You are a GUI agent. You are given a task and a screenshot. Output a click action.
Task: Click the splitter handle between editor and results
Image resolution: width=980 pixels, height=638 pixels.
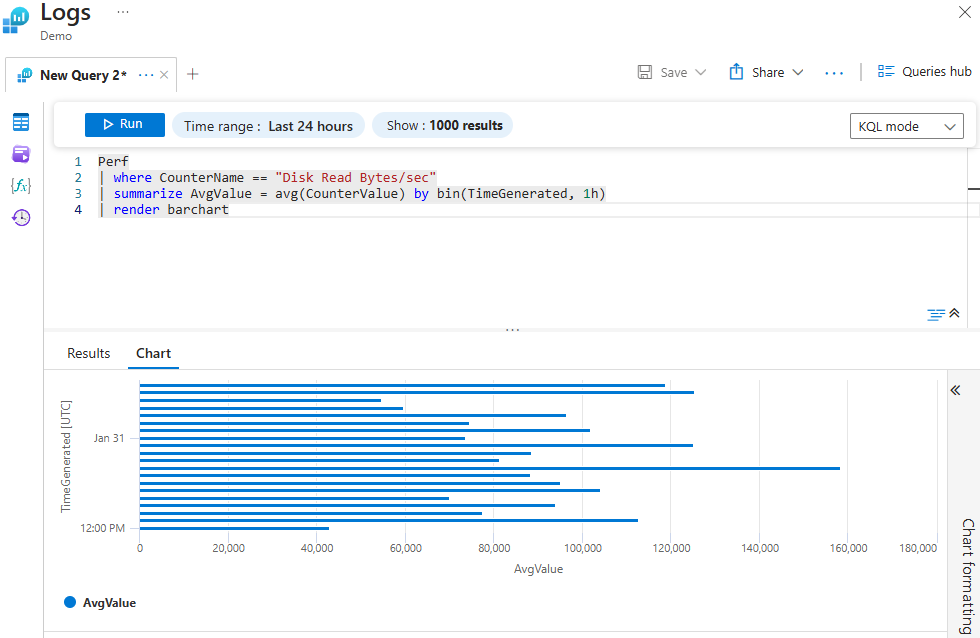[x=512, y=329]
